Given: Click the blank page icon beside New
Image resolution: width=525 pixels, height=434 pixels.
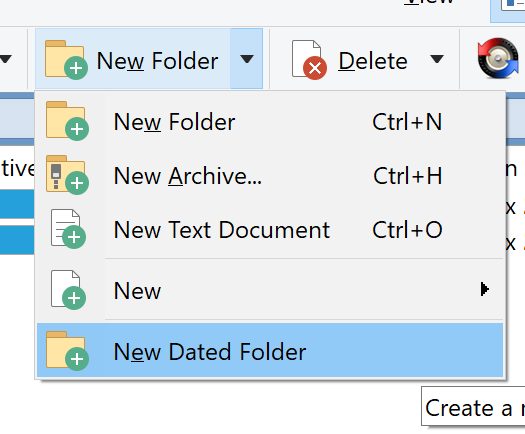Looking at the screenshot, I should 68,290.
